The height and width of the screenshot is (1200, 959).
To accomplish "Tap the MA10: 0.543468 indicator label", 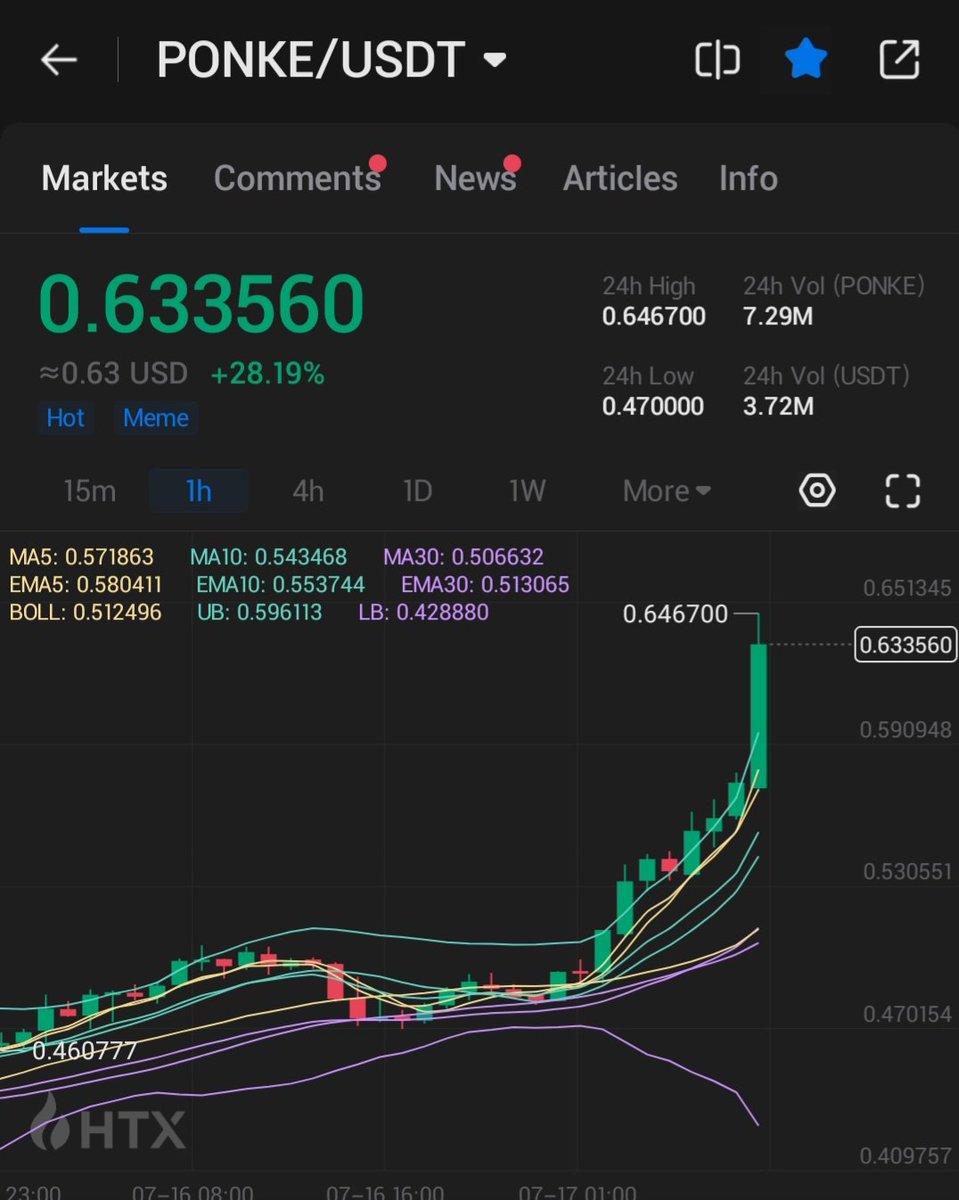I will [x=268, y=557].
